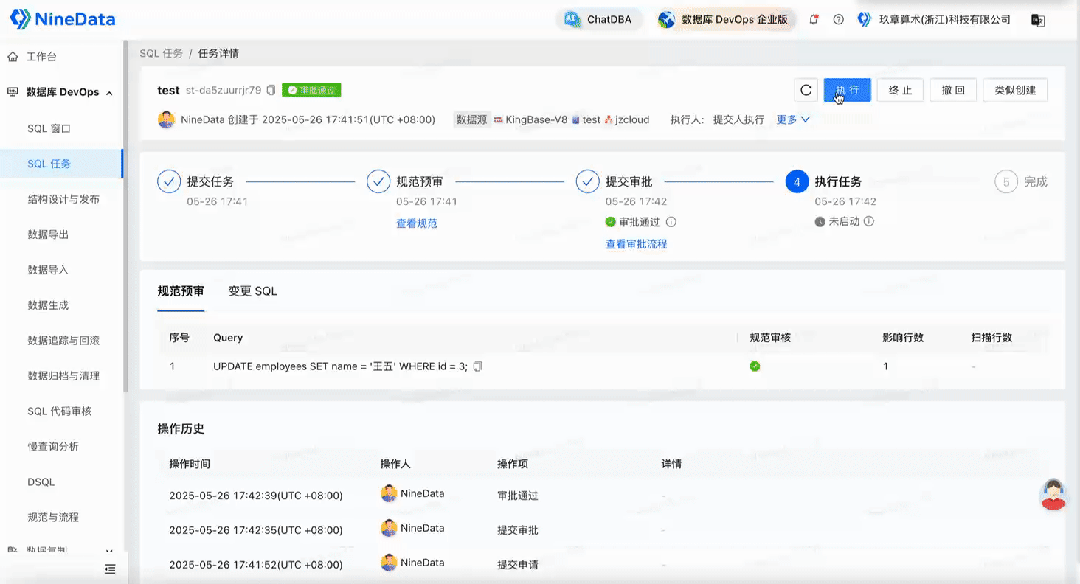
Task: Click the green 规范审核 pass icon
Action: point(755,366)
